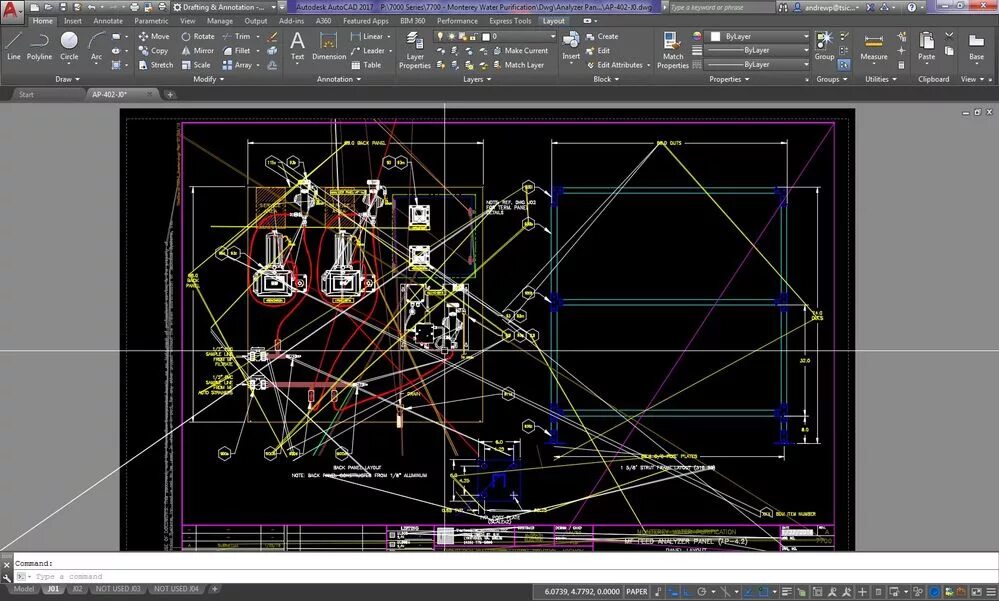This screenshot has height=601, width=999.
Task: Click the Base view icon
Action: [x=976, y=46]
